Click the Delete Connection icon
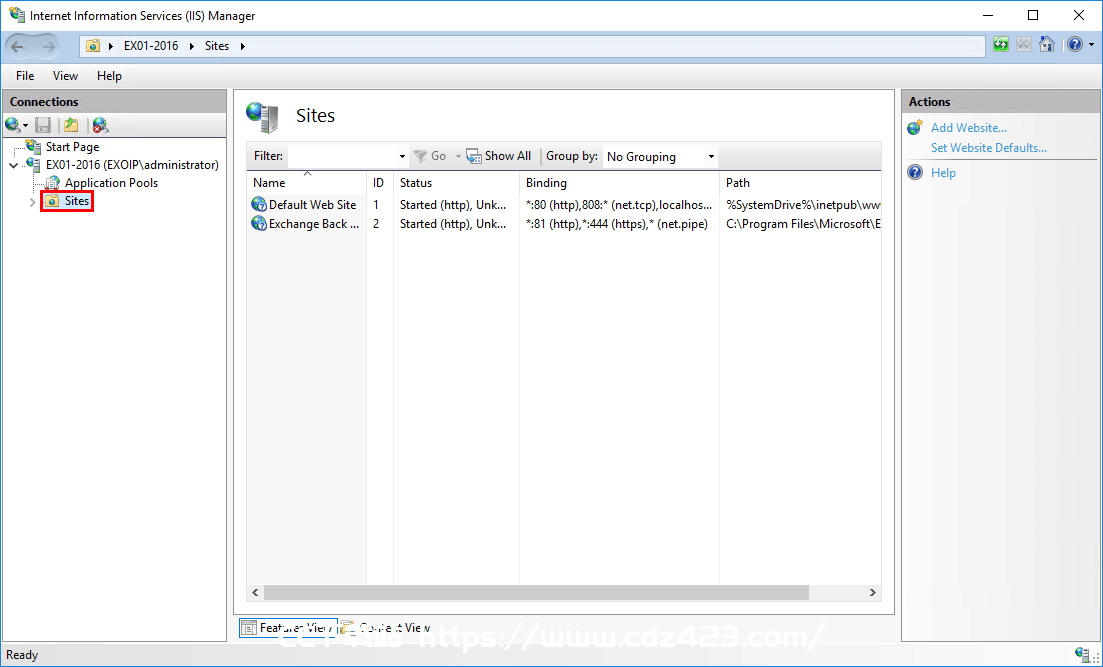1103x667 pixels. [x=101, y=125]
